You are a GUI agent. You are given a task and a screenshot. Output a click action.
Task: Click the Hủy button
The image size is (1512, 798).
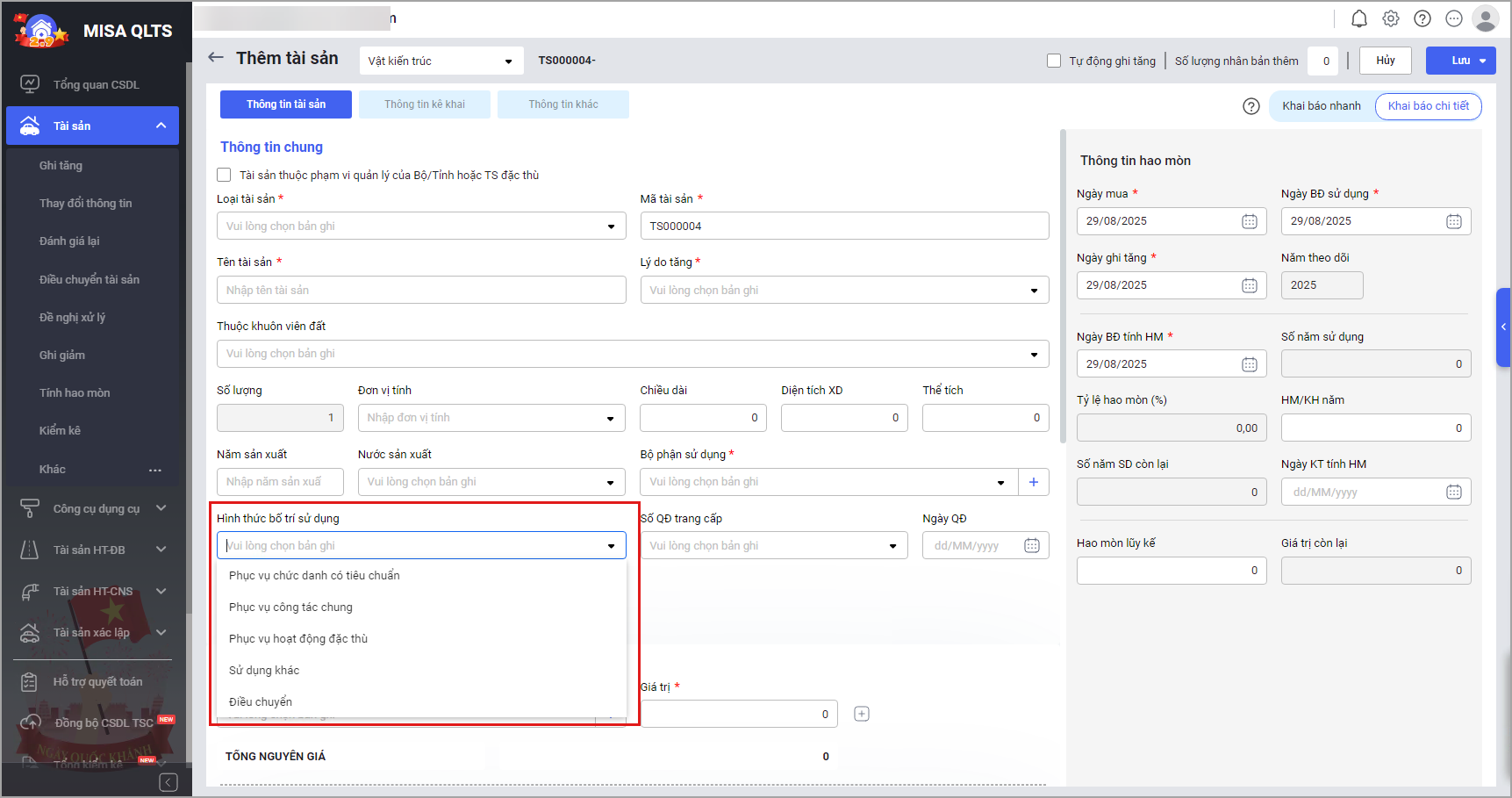click(x=1385, y=61)
